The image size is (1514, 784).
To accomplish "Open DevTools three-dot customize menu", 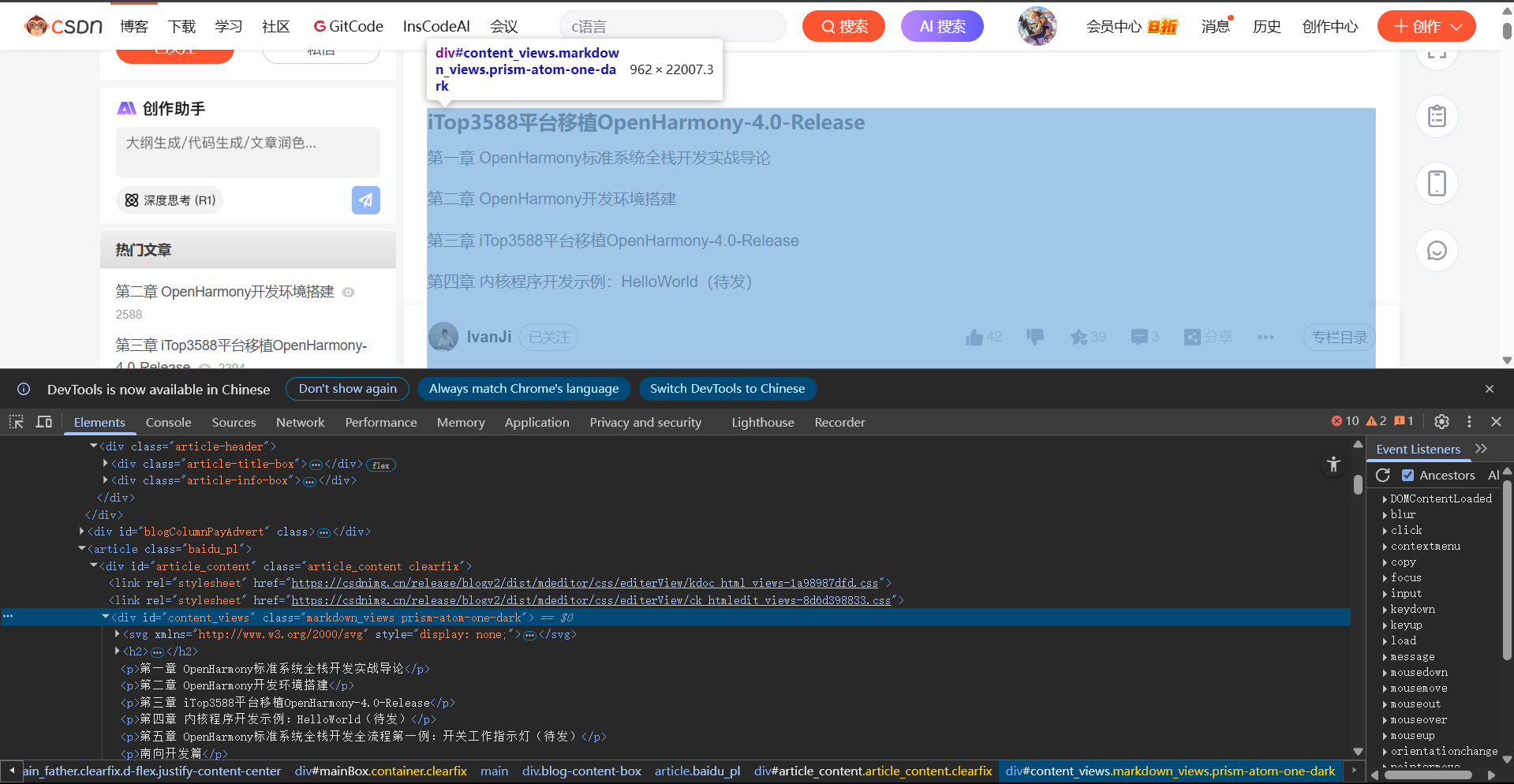I will click(1469, 421).
